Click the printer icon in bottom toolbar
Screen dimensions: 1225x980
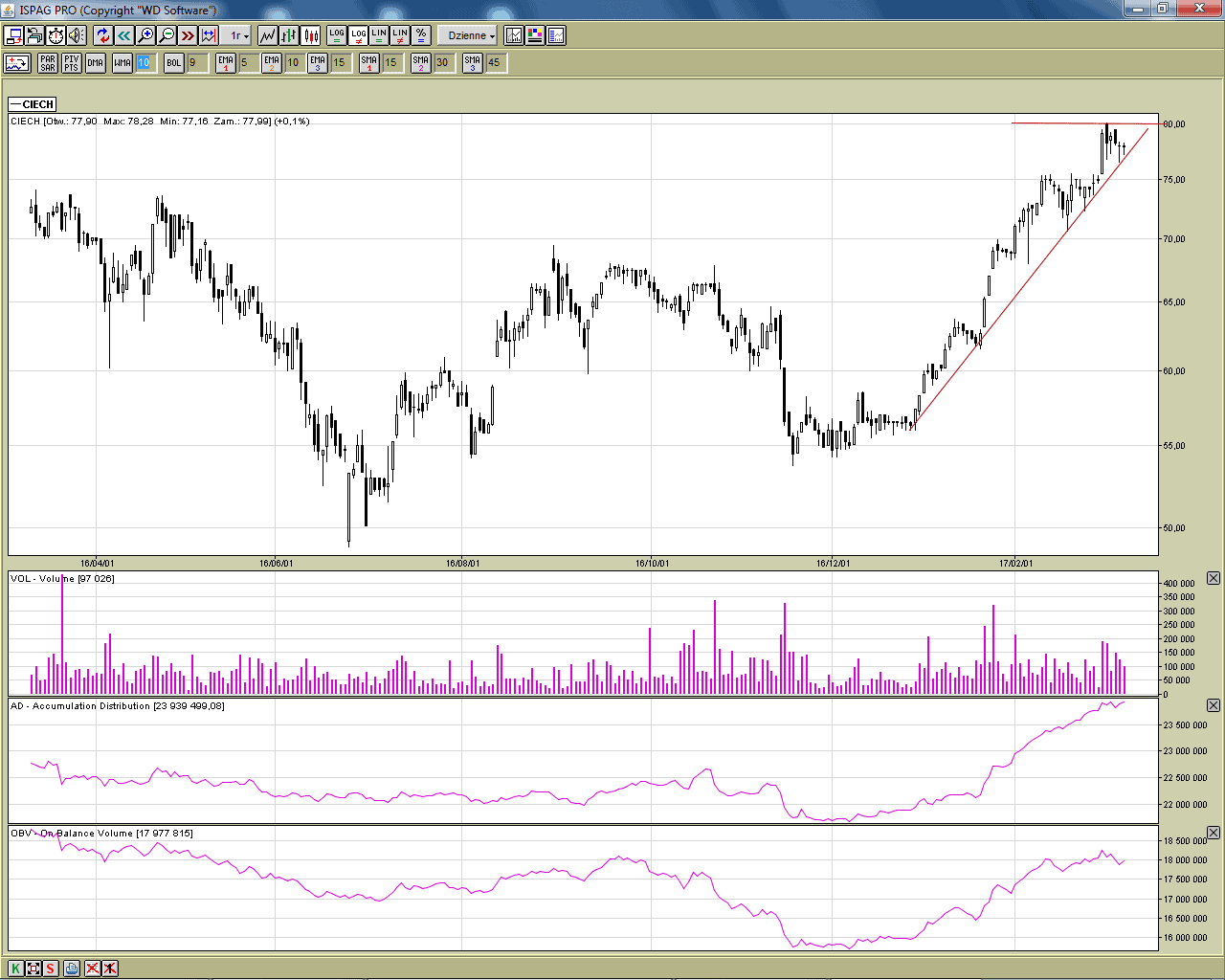pos(72,968)
